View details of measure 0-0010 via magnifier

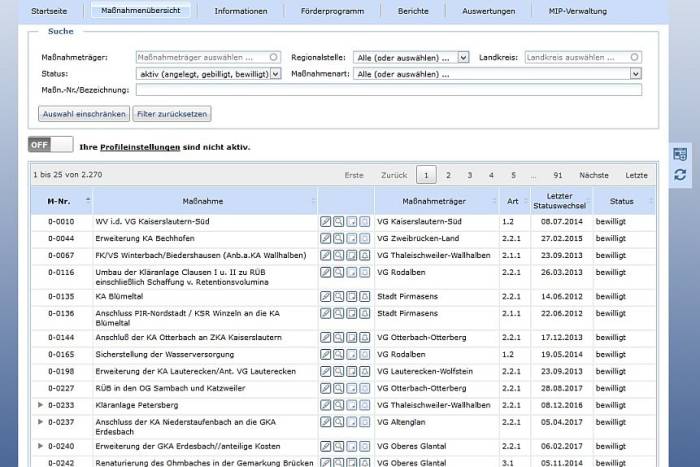coord(338,221)
